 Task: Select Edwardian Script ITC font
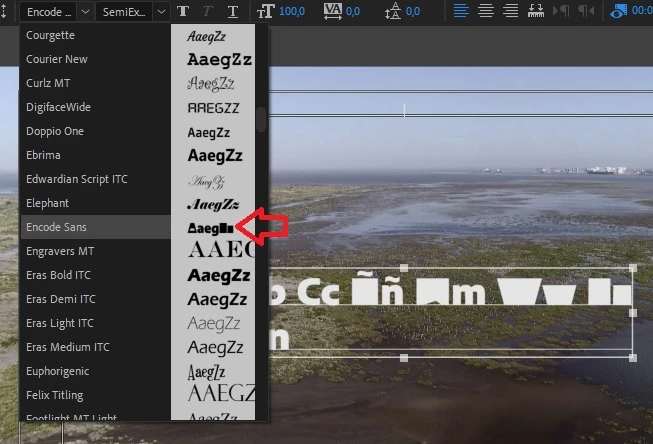95,179
